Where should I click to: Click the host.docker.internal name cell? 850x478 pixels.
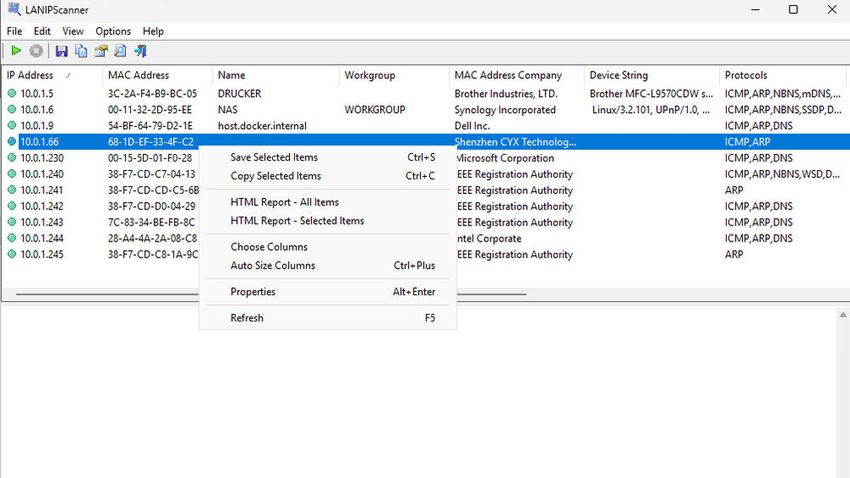(x=262, y=126)
